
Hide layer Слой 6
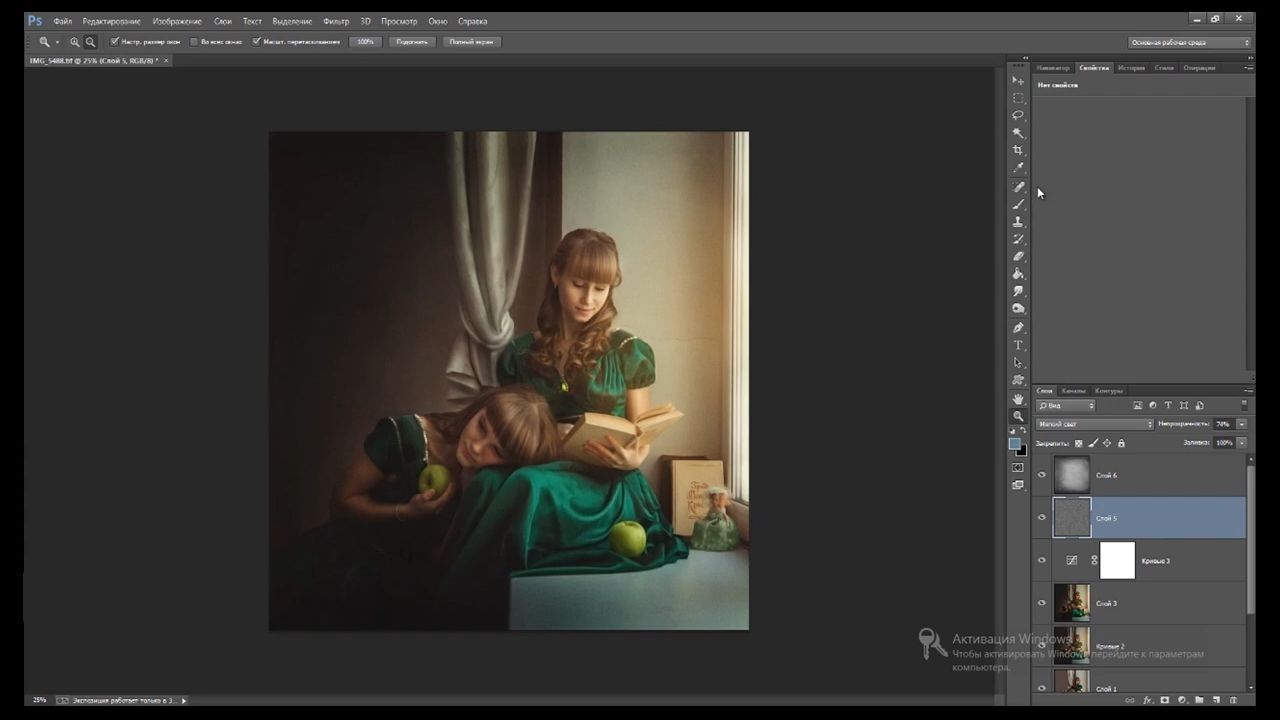tap(1042, 475)
